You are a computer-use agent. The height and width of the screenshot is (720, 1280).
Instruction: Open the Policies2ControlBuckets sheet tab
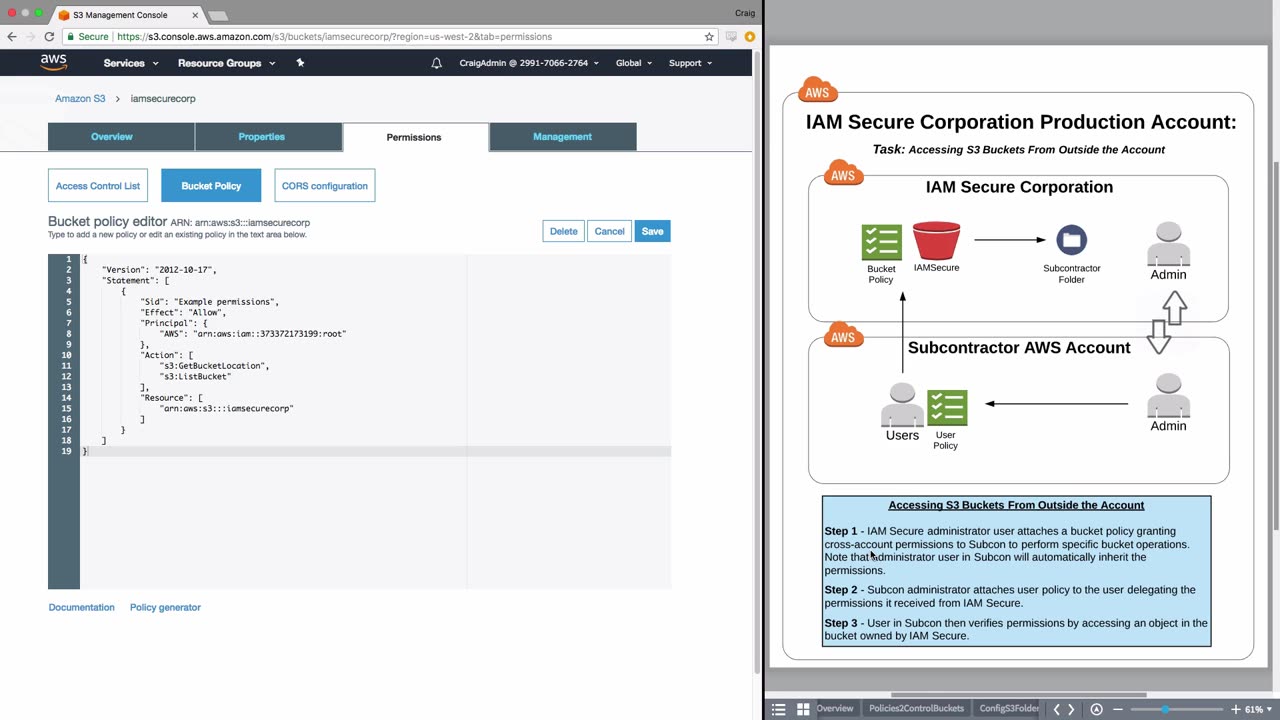click(x=916, y=709)
